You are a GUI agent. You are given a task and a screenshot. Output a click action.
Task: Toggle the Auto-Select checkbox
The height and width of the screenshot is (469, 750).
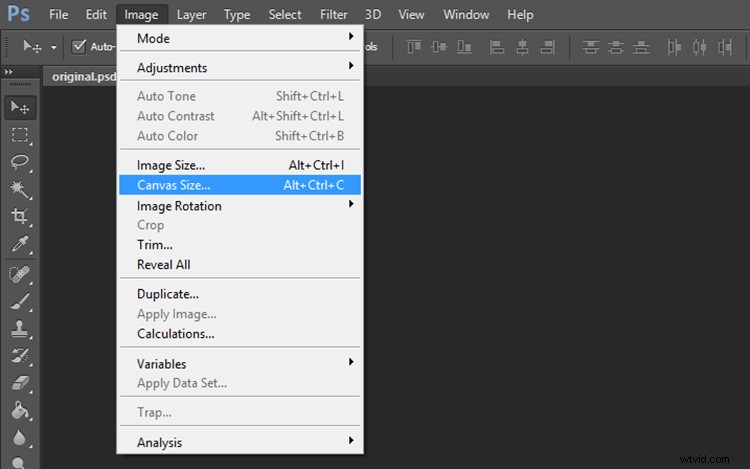79,47
